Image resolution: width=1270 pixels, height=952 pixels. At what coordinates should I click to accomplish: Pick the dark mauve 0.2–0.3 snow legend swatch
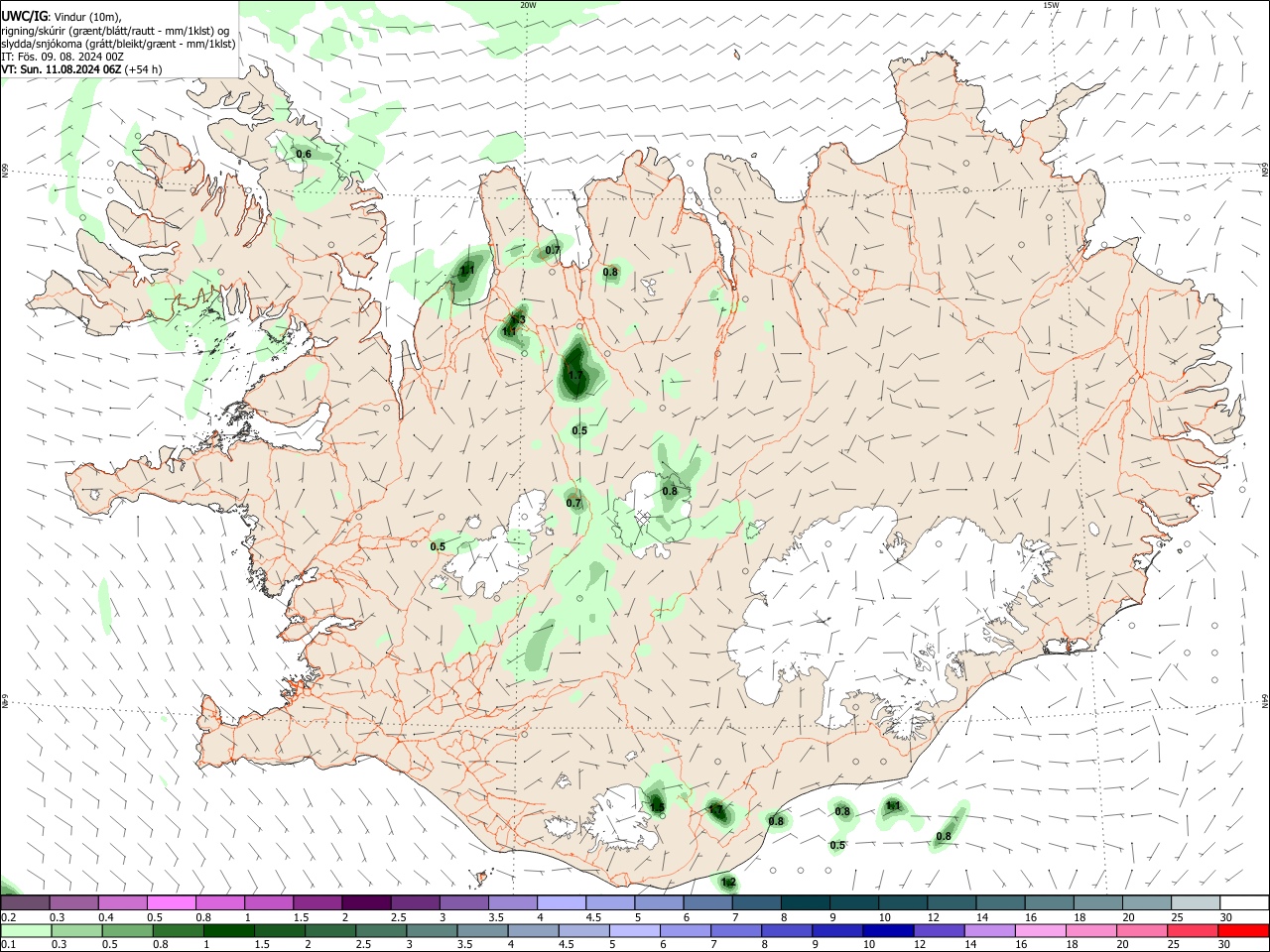(25, 902)
